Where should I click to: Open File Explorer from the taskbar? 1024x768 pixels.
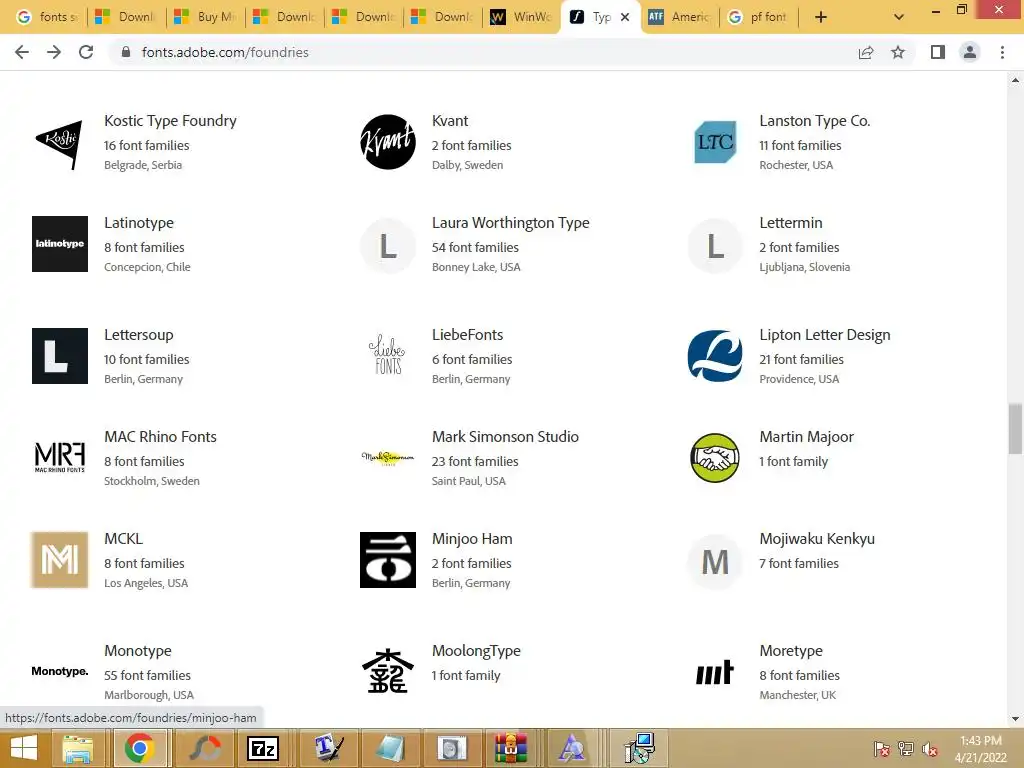(78, 748)
